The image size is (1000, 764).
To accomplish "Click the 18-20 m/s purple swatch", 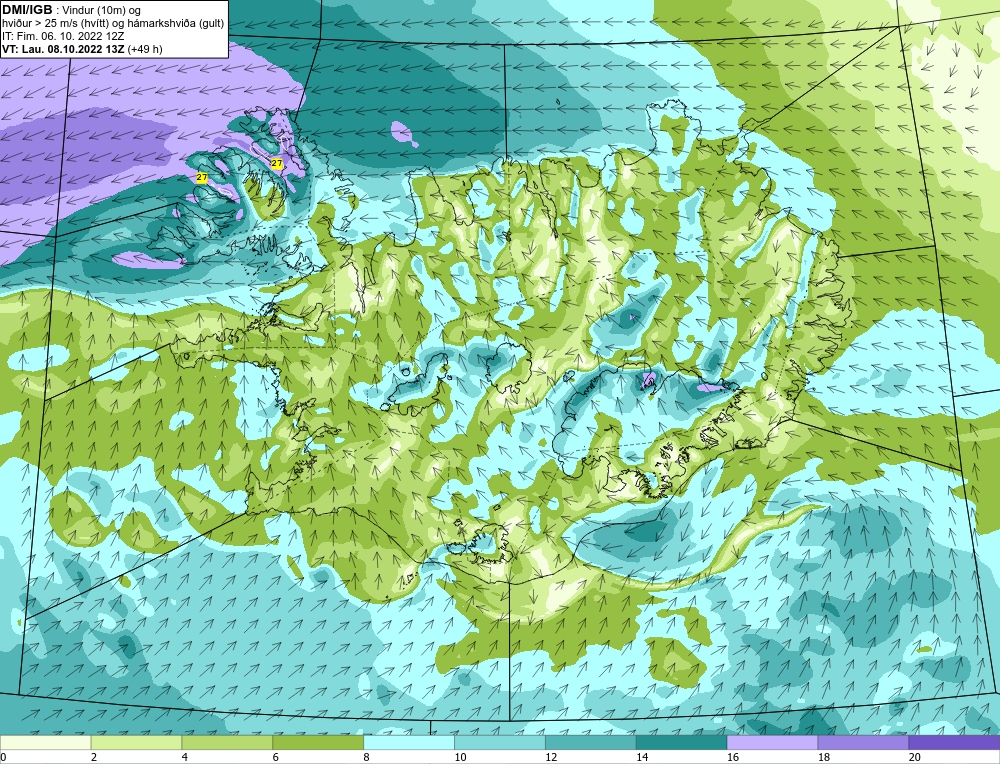I will pos(863,742).
